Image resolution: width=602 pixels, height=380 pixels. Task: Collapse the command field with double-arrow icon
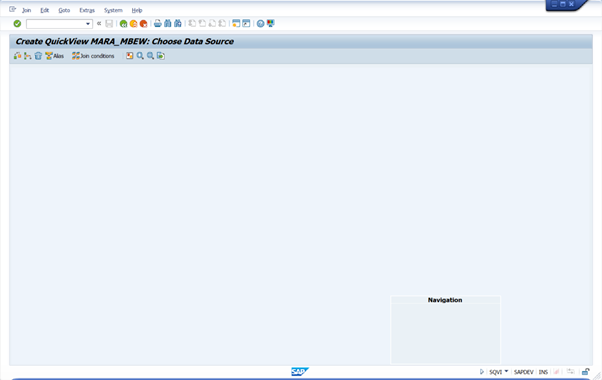[x=99, y=23]
